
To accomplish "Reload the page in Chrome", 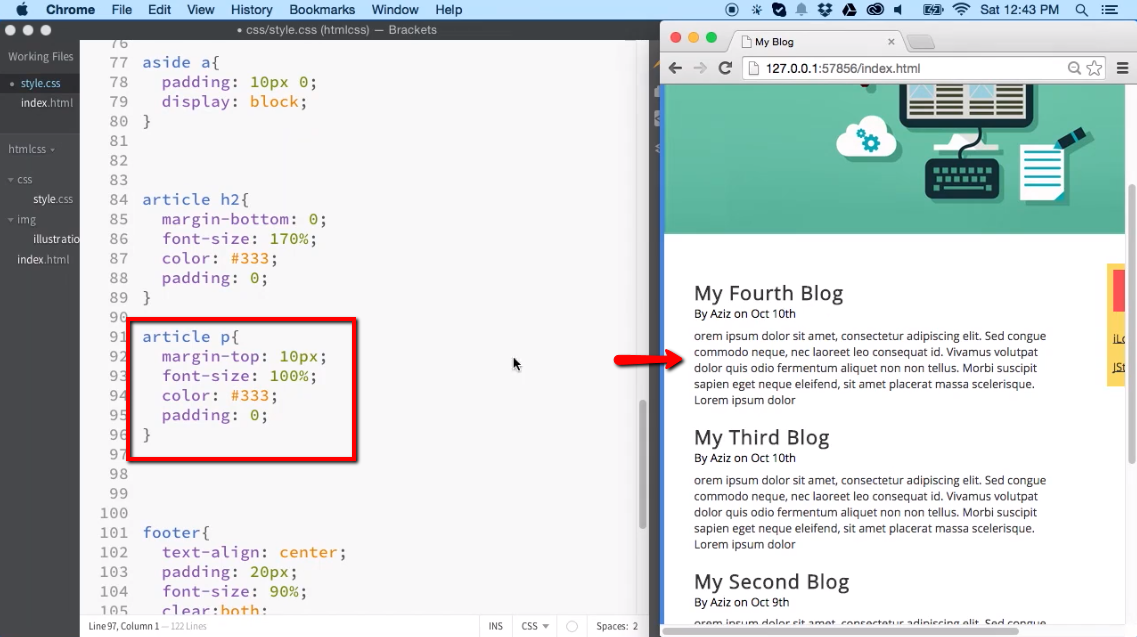I will click(725, 68).
